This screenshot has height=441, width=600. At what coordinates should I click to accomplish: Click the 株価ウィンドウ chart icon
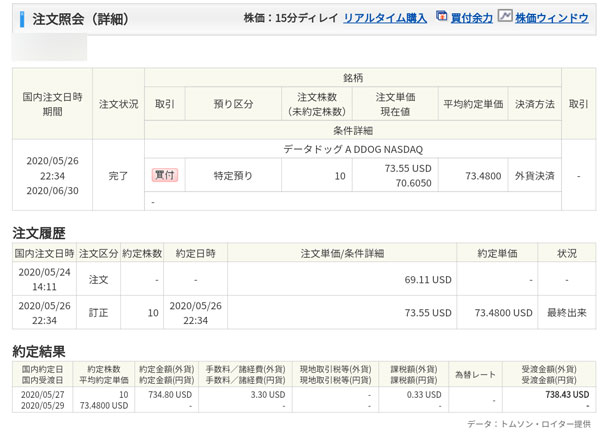click(505, 17)
